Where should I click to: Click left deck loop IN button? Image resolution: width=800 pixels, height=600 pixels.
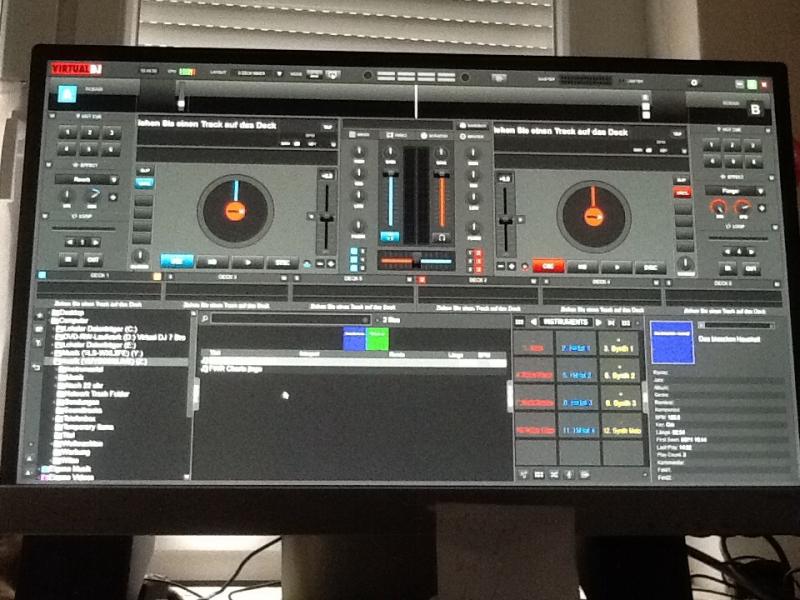[68, 260]
